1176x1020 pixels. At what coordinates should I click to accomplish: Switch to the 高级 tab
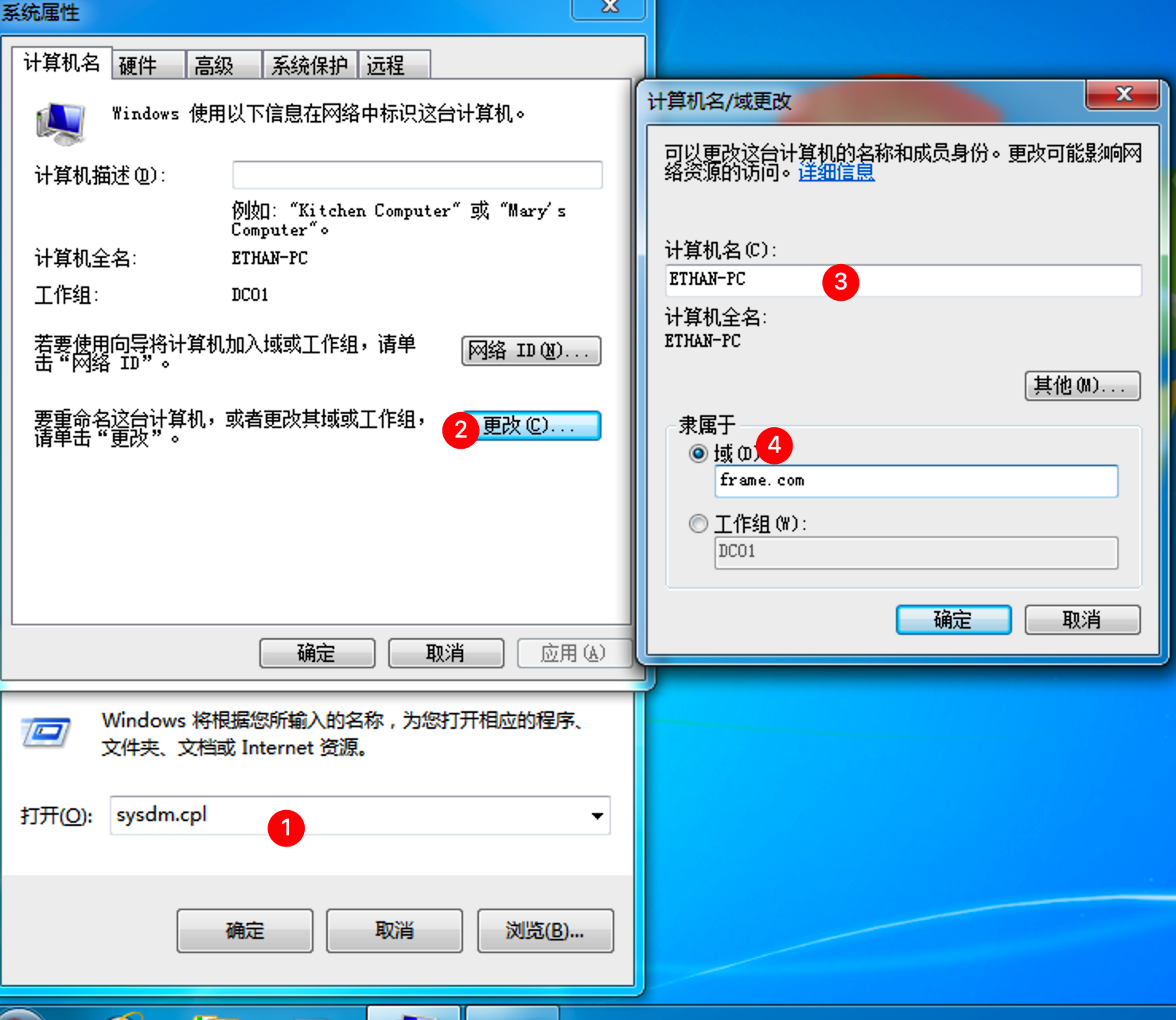[x=224, y=64]
